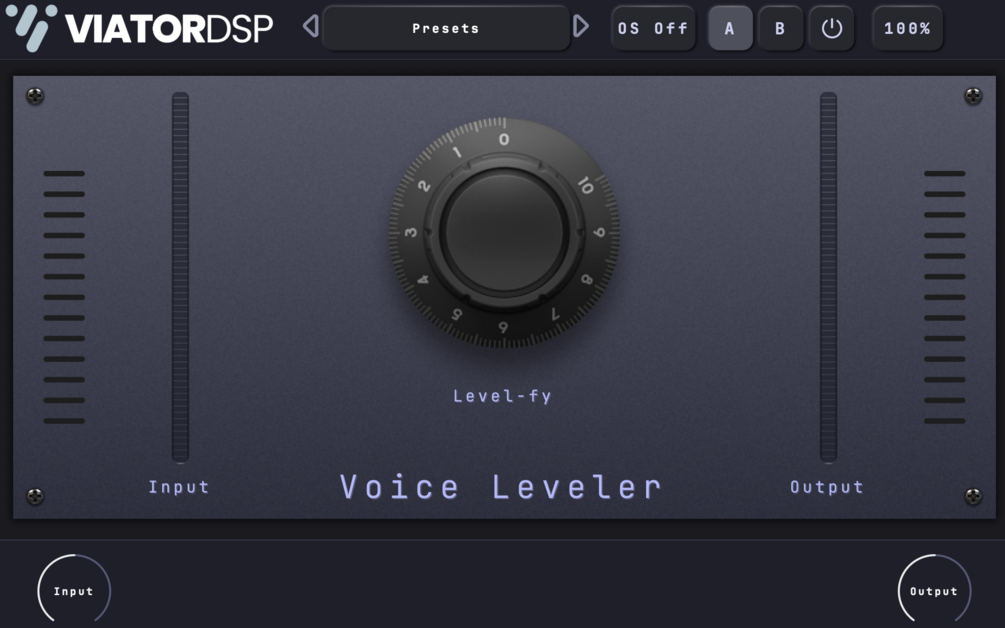Click the Level-fy dial knob
The height and width of the screenshot is (628, 1005).
point(504,232)
